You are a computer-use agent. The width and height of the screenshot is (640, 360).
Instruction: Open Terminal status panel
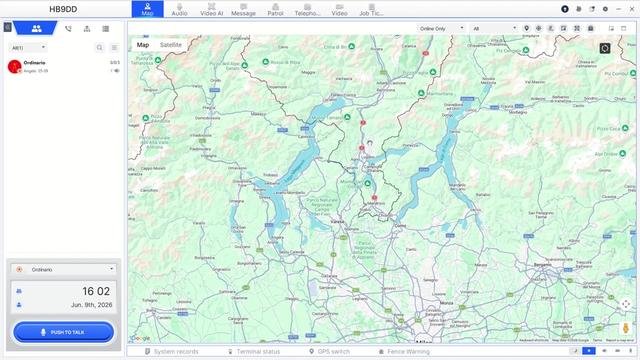pyautogui.click(x=254, y=351)
